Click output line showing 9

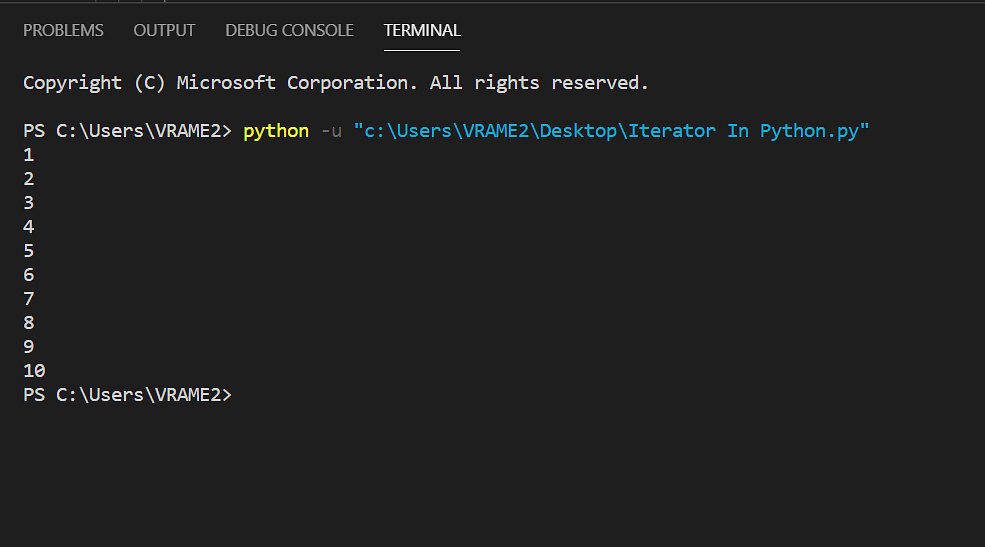tap(28, 347)
